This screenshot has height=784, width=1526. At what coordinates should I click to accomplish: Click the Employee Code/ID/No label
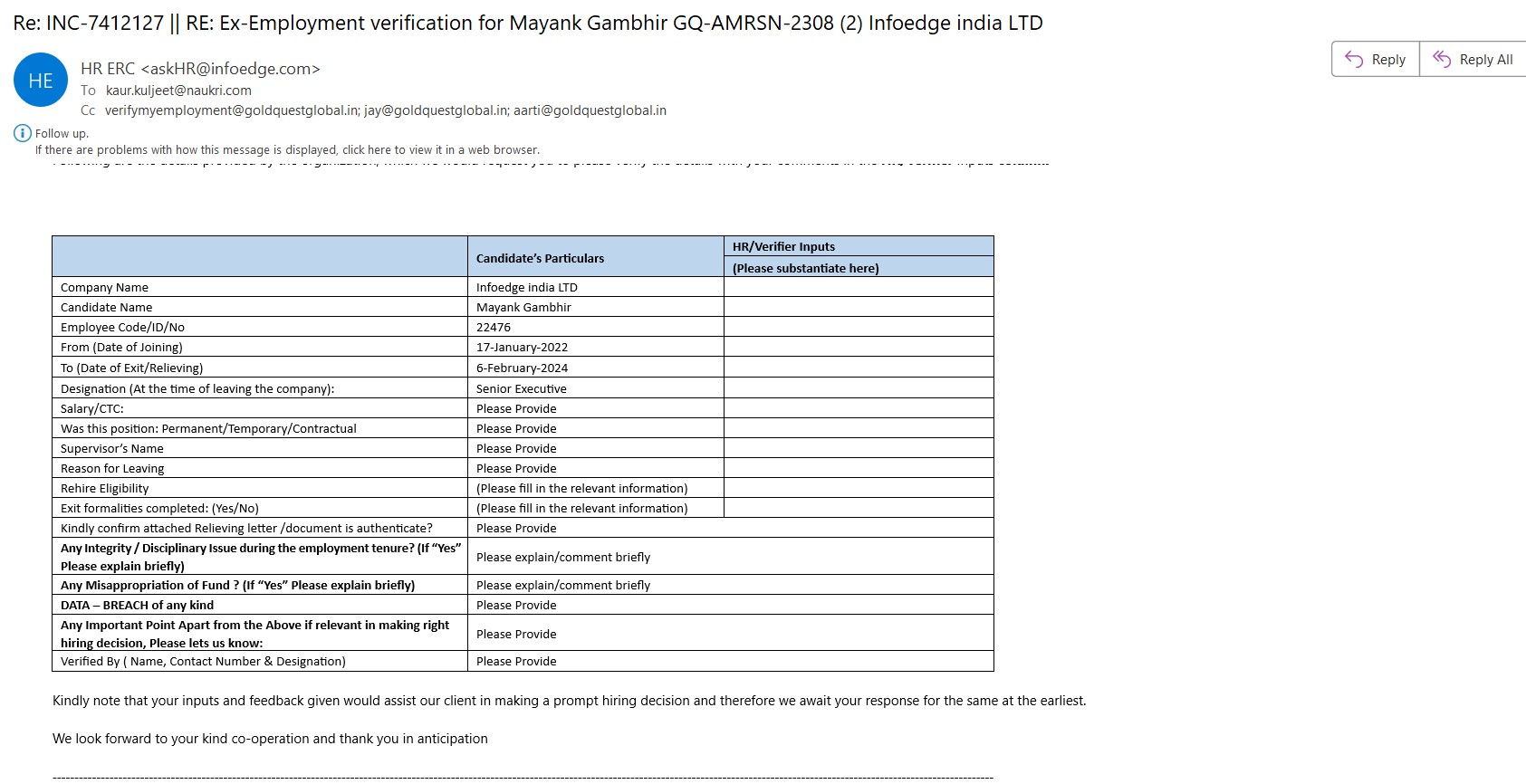click(122, 327)
